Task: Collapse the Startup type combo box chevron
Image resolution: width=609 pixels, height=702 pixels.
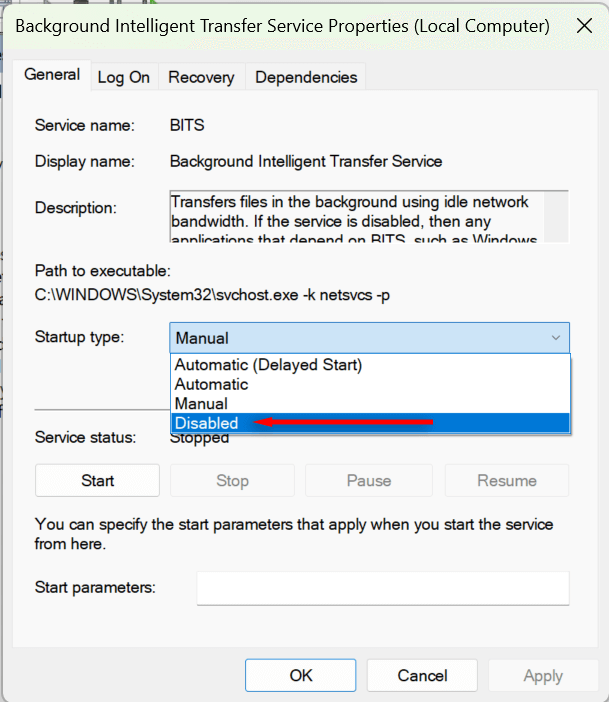Action: coord(556,338)
